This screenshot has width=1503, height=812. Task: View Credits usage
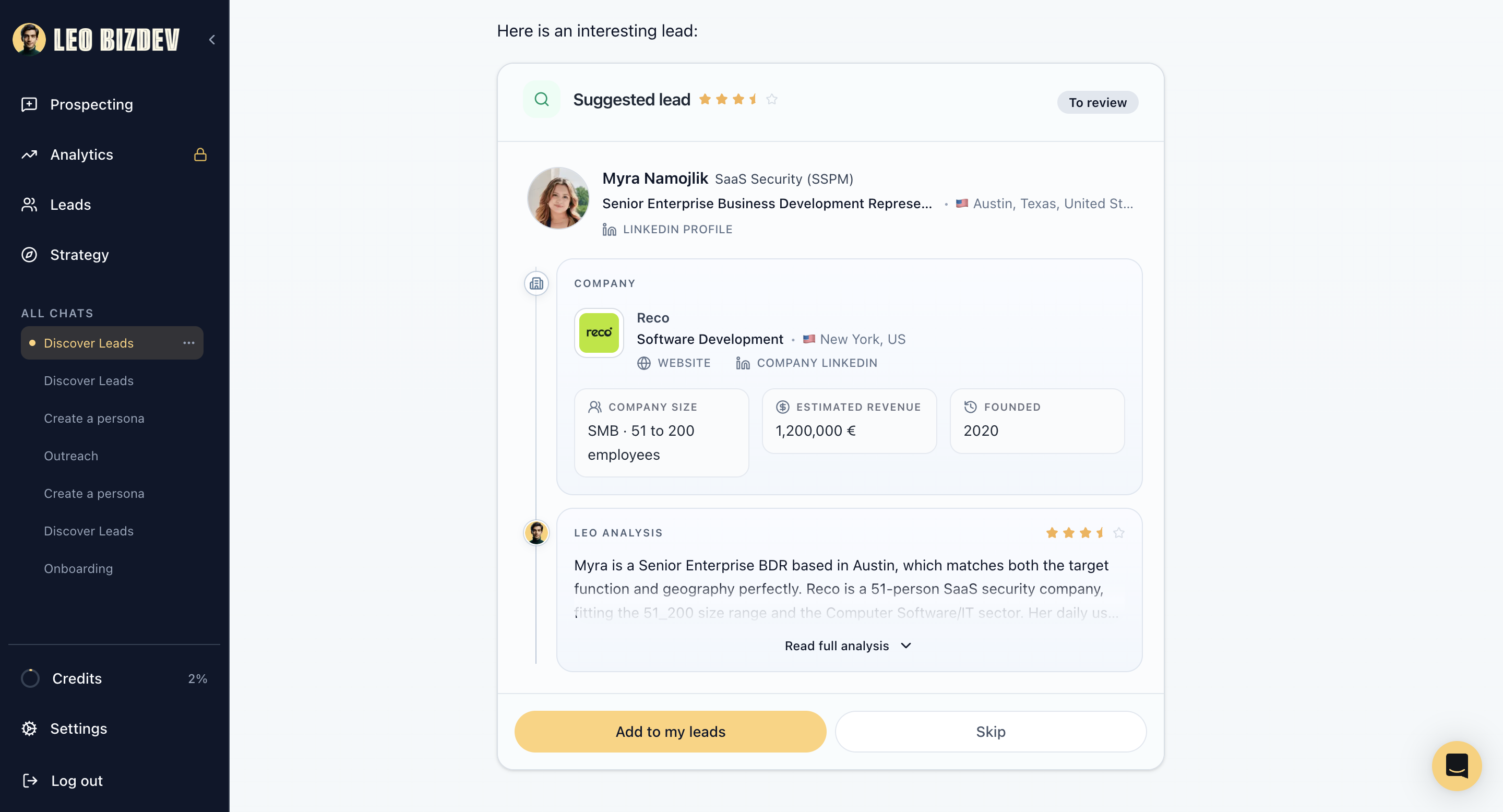point(114,678)
